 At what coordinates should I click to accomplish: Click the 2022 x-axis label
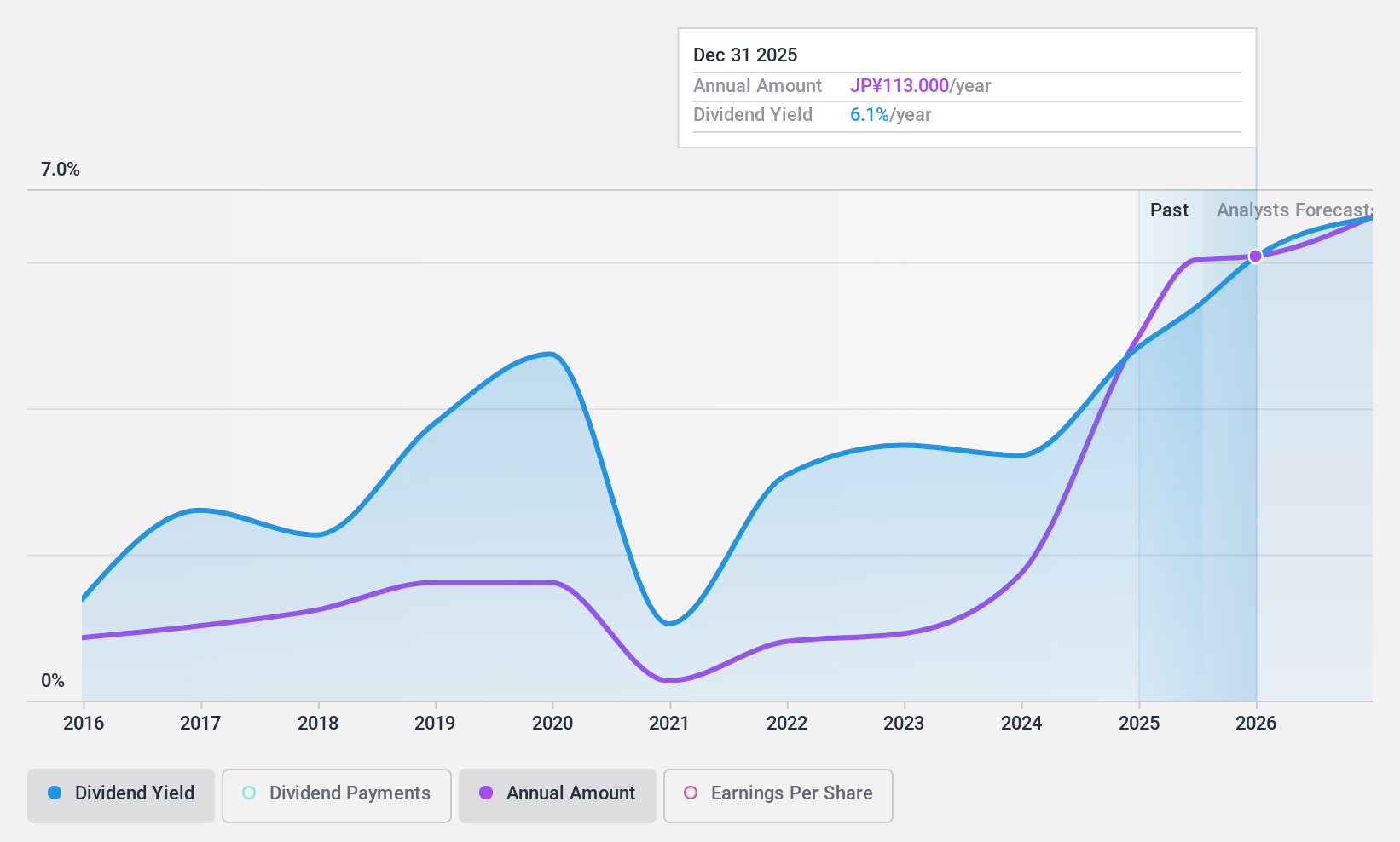787,724
